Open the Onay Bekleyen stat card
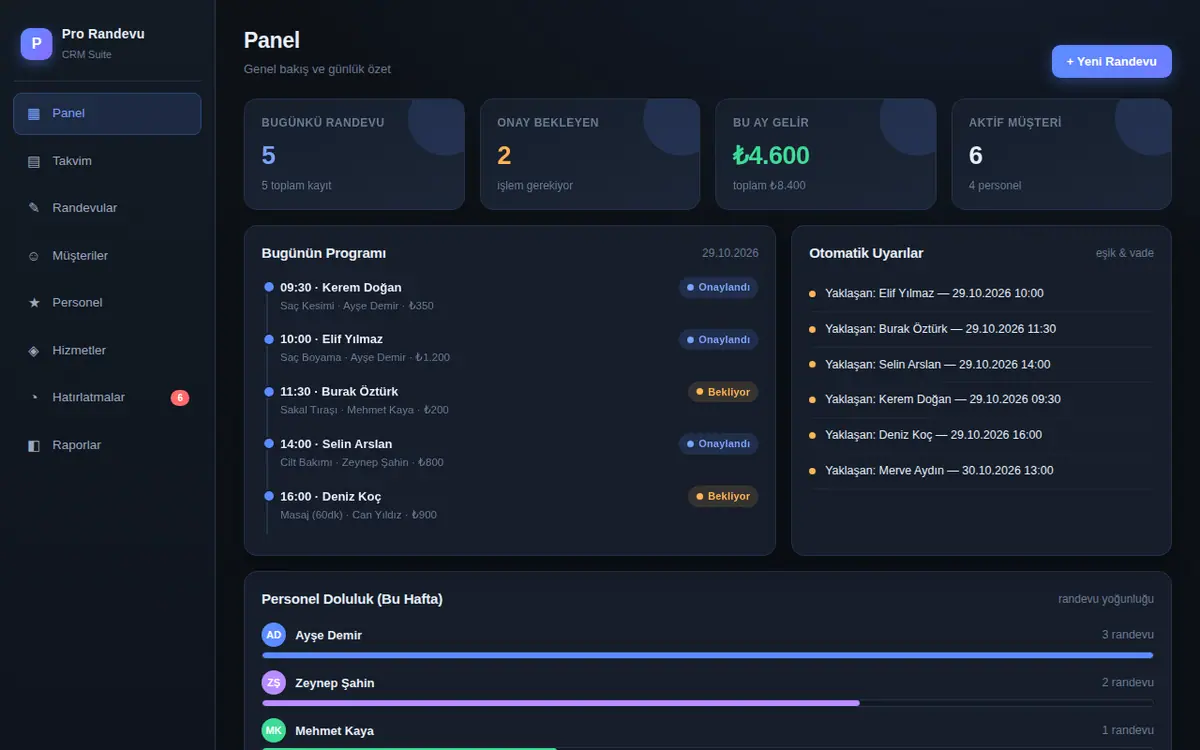 point(590,154)
